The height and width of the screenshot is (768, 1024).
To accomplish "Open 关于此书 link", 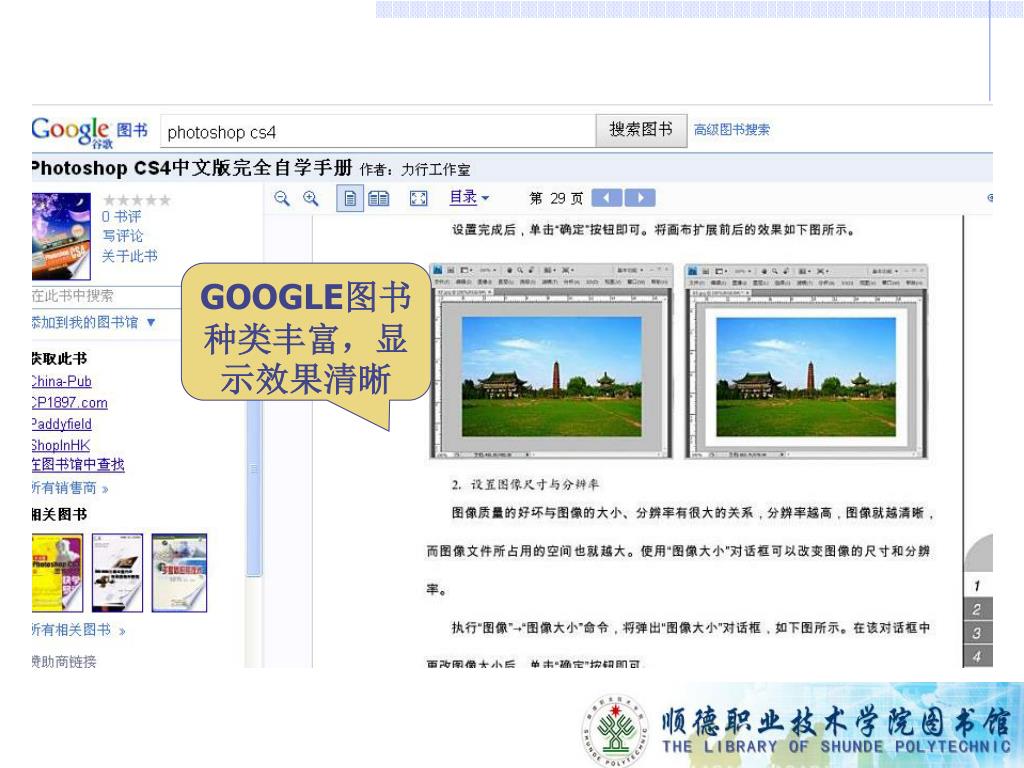I will pyautogui.click(x=129, y=256).
